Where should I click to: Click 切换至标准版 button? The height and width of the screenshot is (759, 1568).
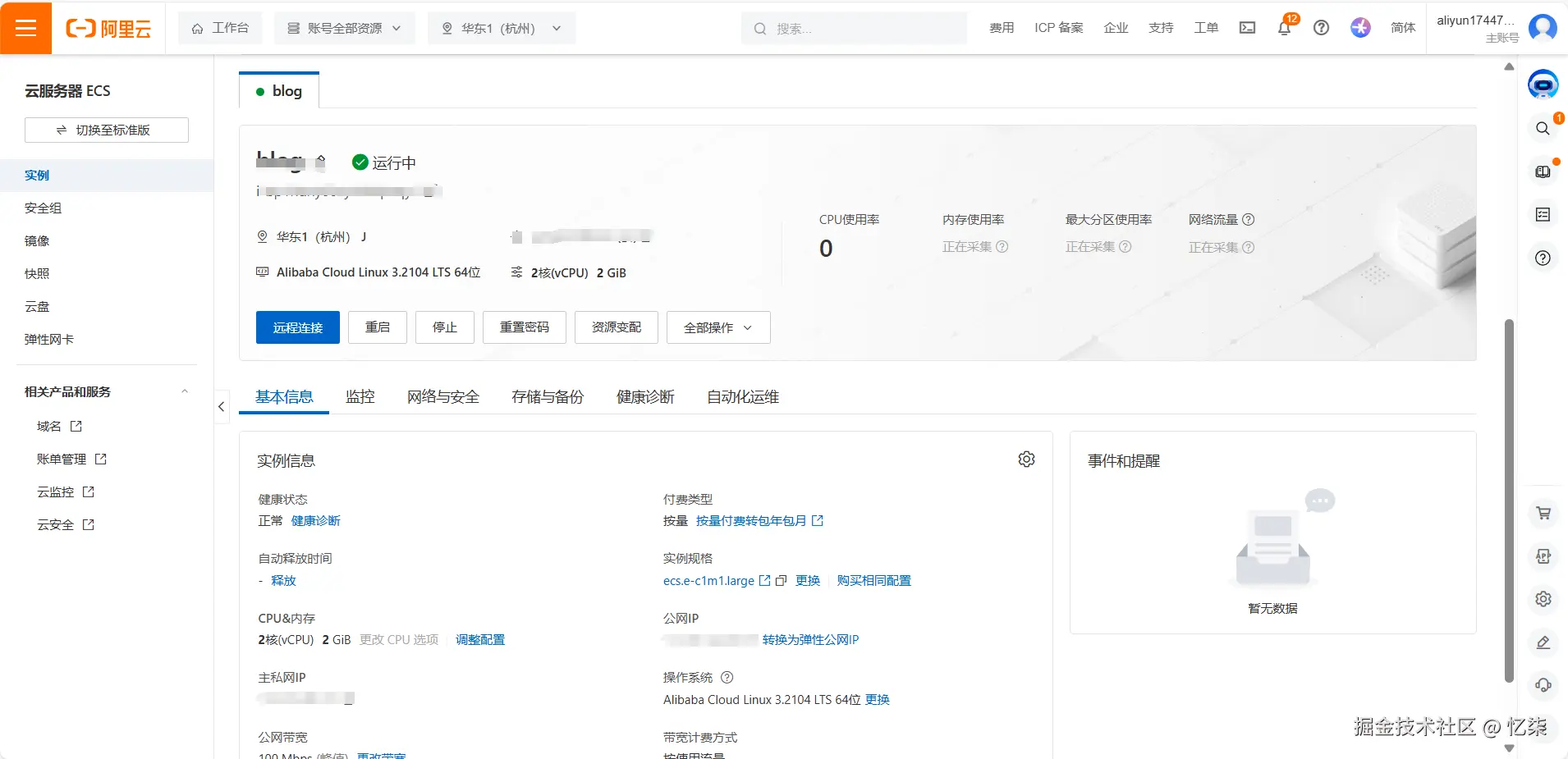(x=107, y=130)
